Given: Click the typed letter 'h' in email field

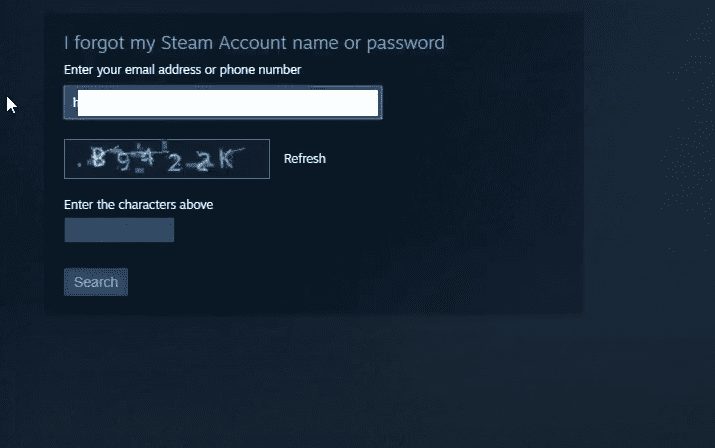Looking at the screenshot, I should pos(75,103).
